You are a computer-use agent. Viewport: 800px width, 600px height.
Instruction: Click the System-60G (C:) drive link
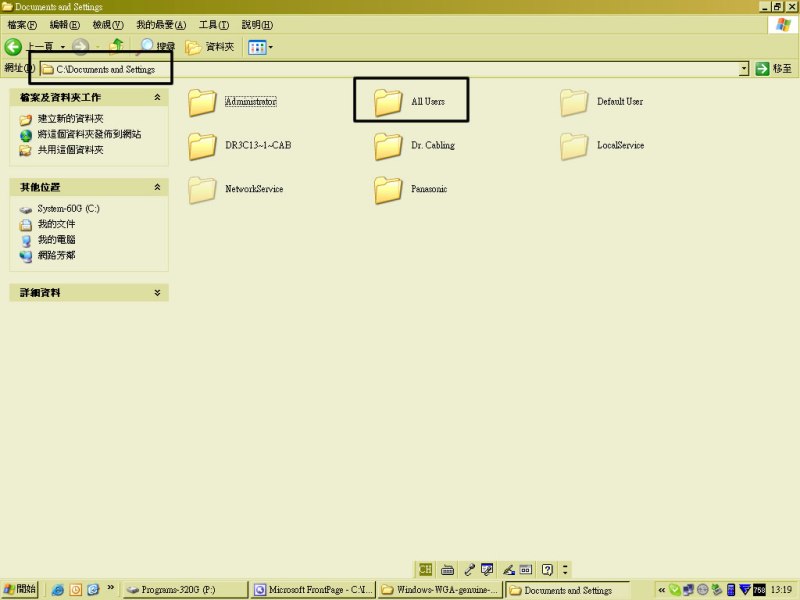point(68,209)
